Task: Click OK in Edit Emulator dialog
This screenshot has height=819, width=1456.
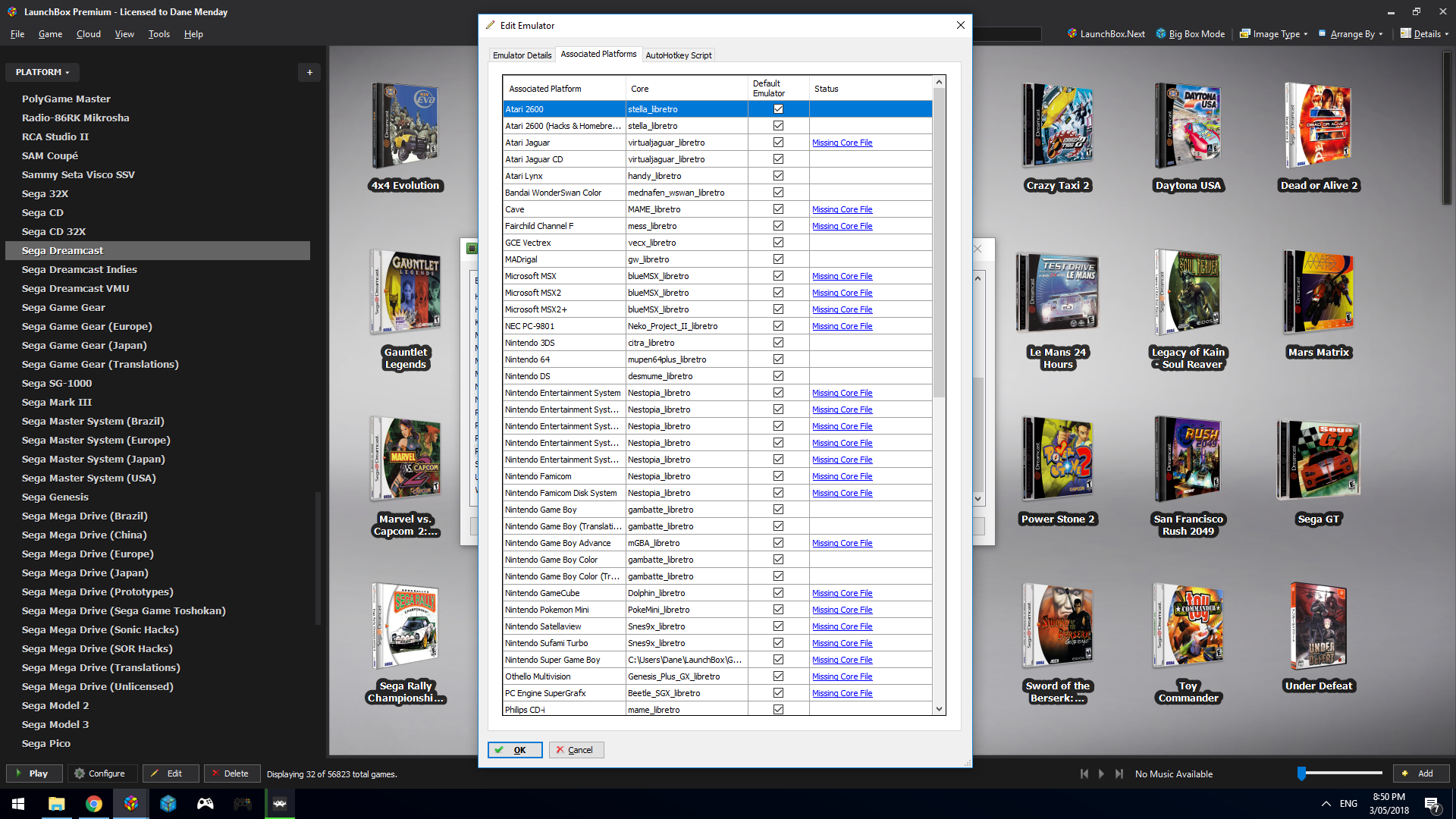Action: coord(515,750)
